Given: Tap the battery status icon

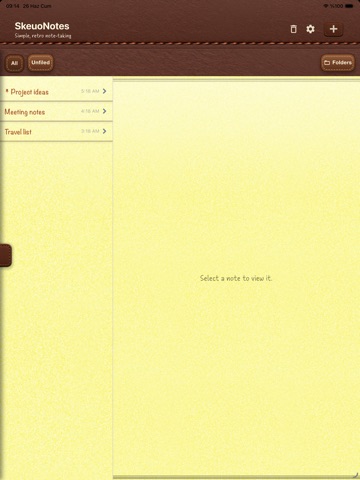Looking at the screenshot, I should [x=349, y=6].
